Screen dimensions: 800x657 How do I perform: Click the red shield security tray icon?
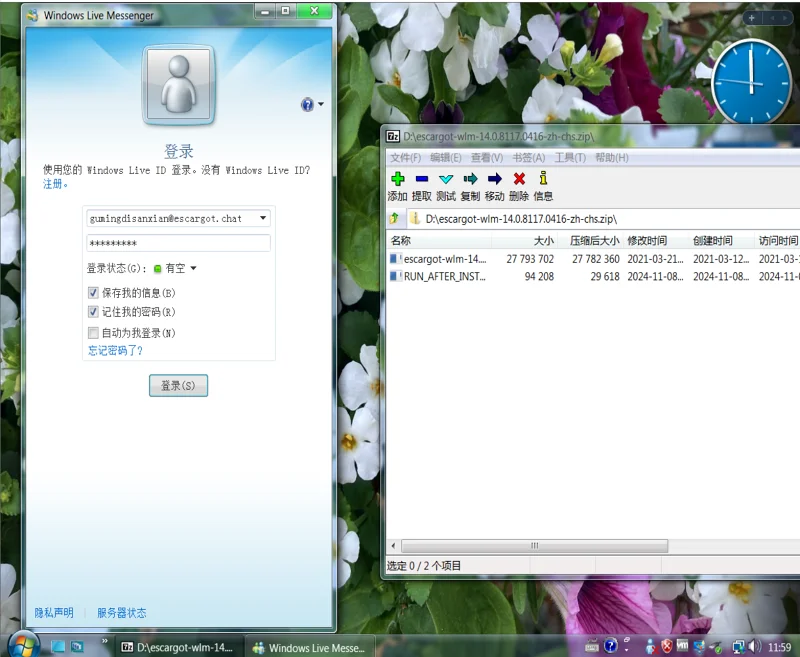coord(666,646)
